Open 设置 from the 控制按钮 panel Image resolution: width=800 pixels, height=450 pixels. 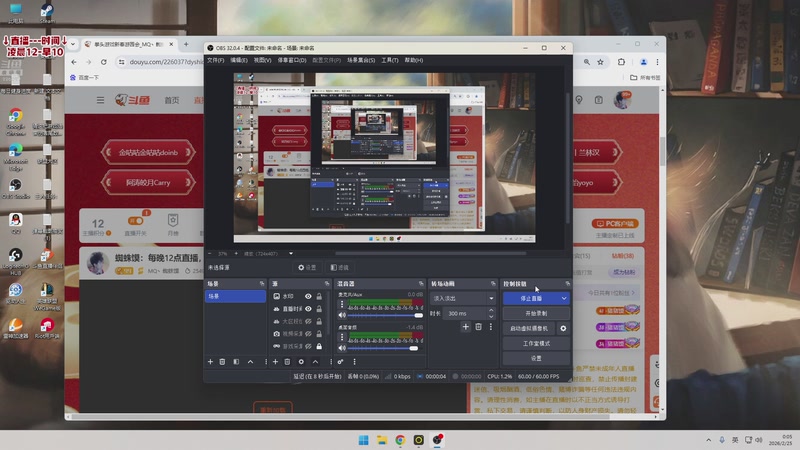pos(536,358)
